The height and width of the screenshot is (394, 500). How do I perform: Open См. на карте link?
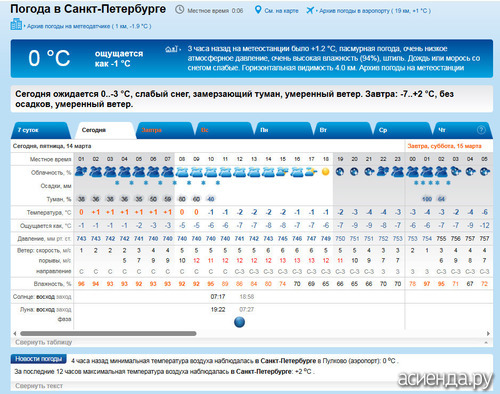(281, 11)
